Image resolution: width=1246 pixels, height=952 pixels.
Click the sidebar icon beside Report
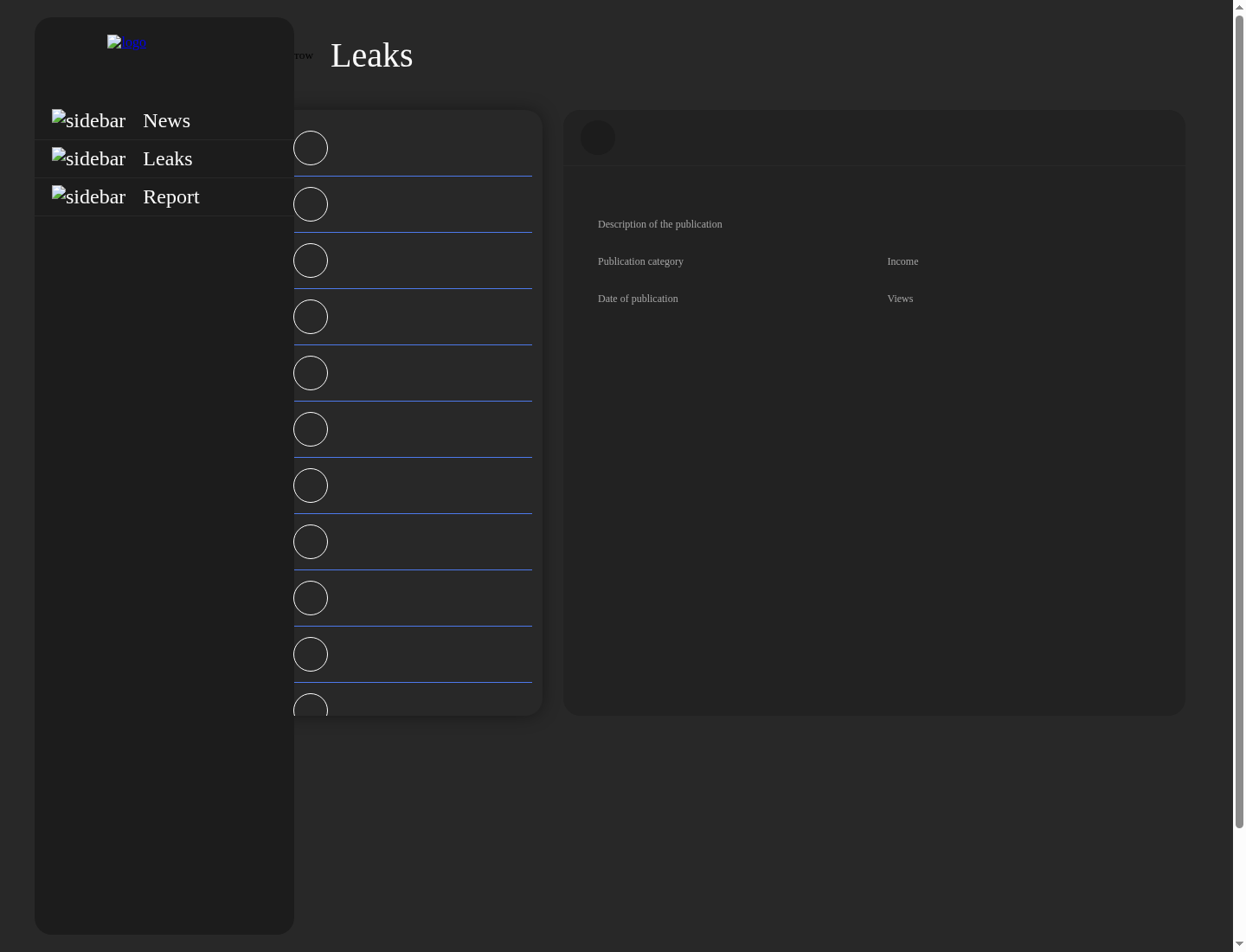[x=88, y=196]
